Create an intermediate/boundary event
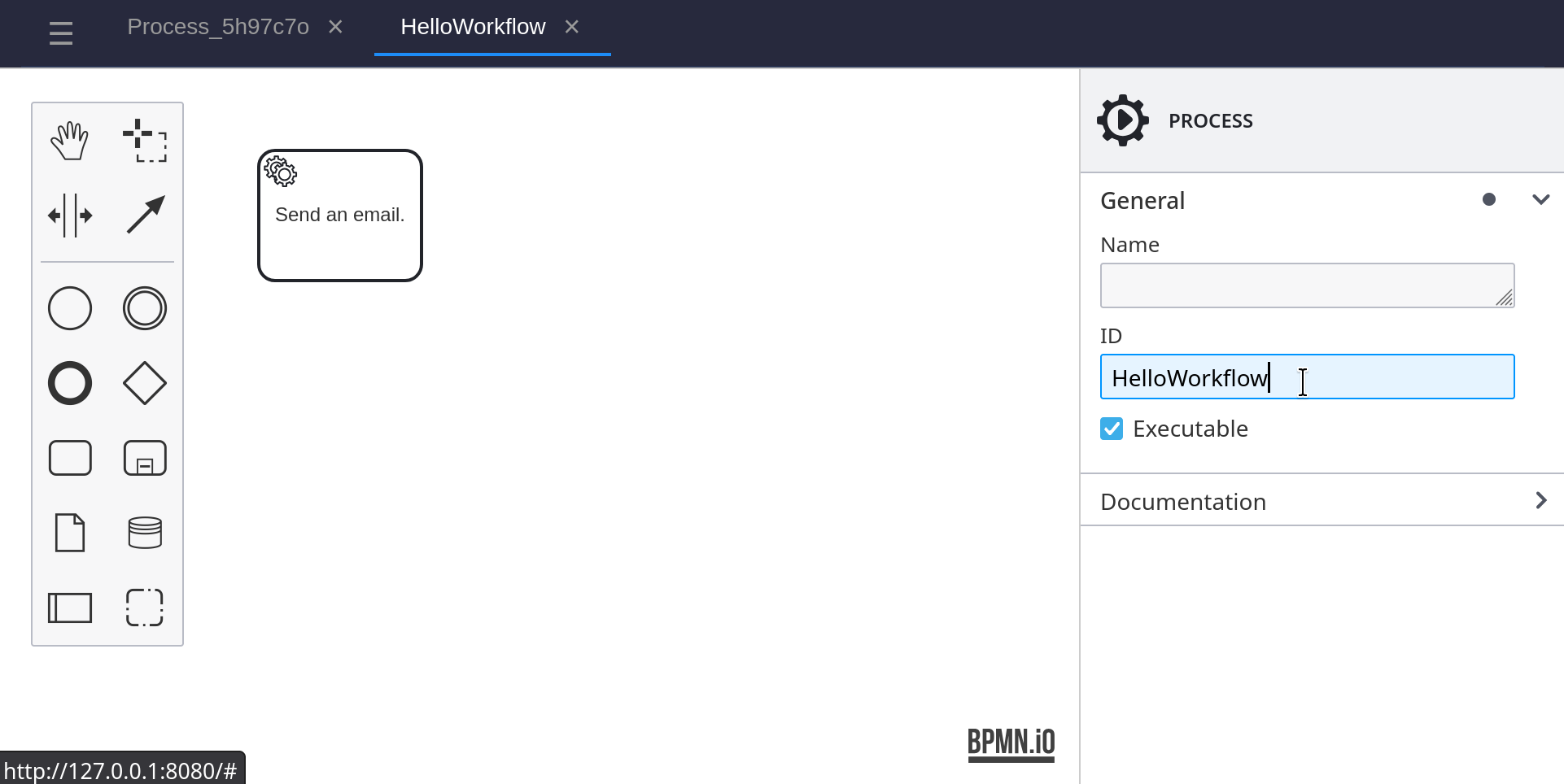 tap(145, 308)
